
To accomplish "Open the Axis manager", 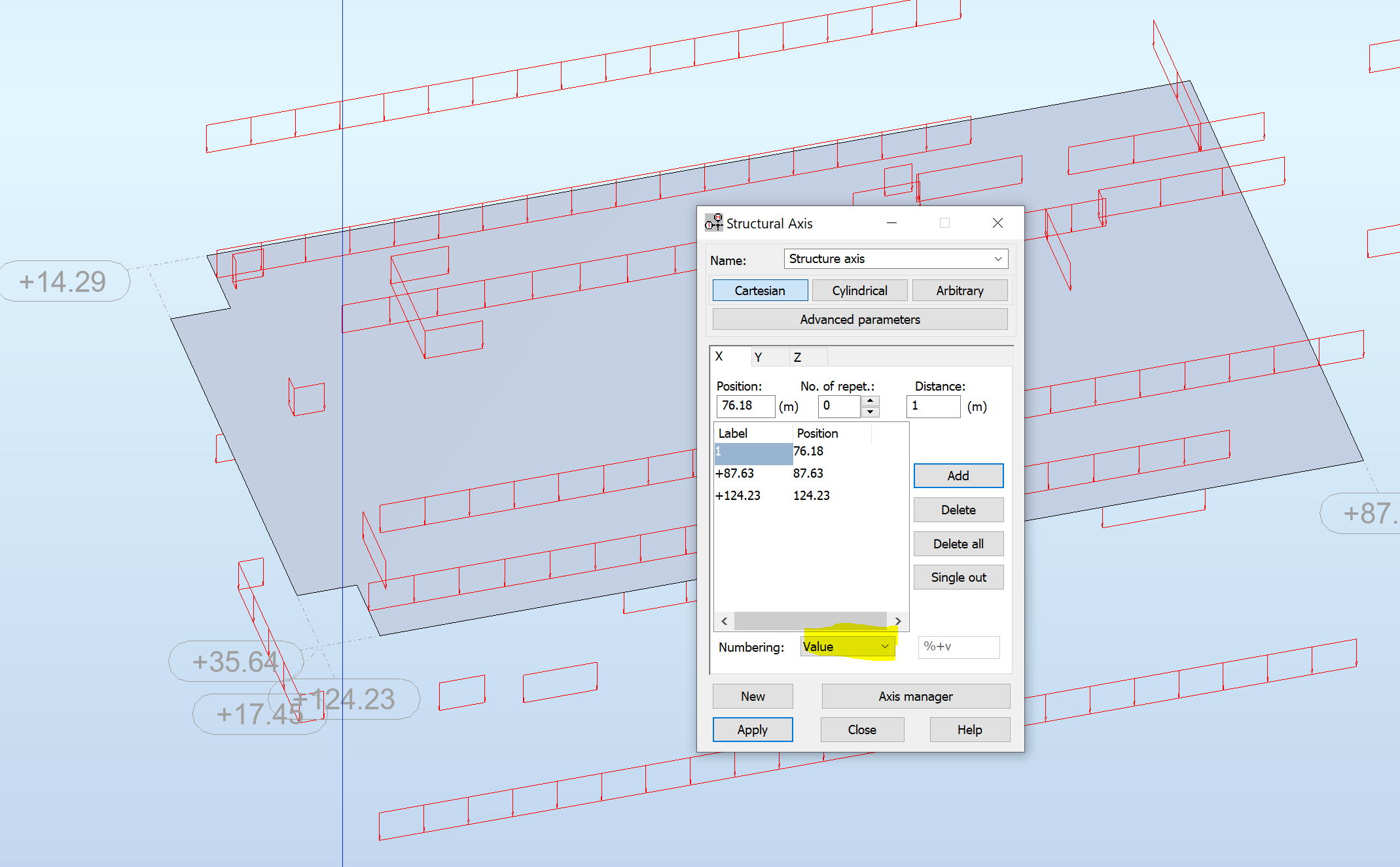I will pyautogui.click(x=915, y=696).
